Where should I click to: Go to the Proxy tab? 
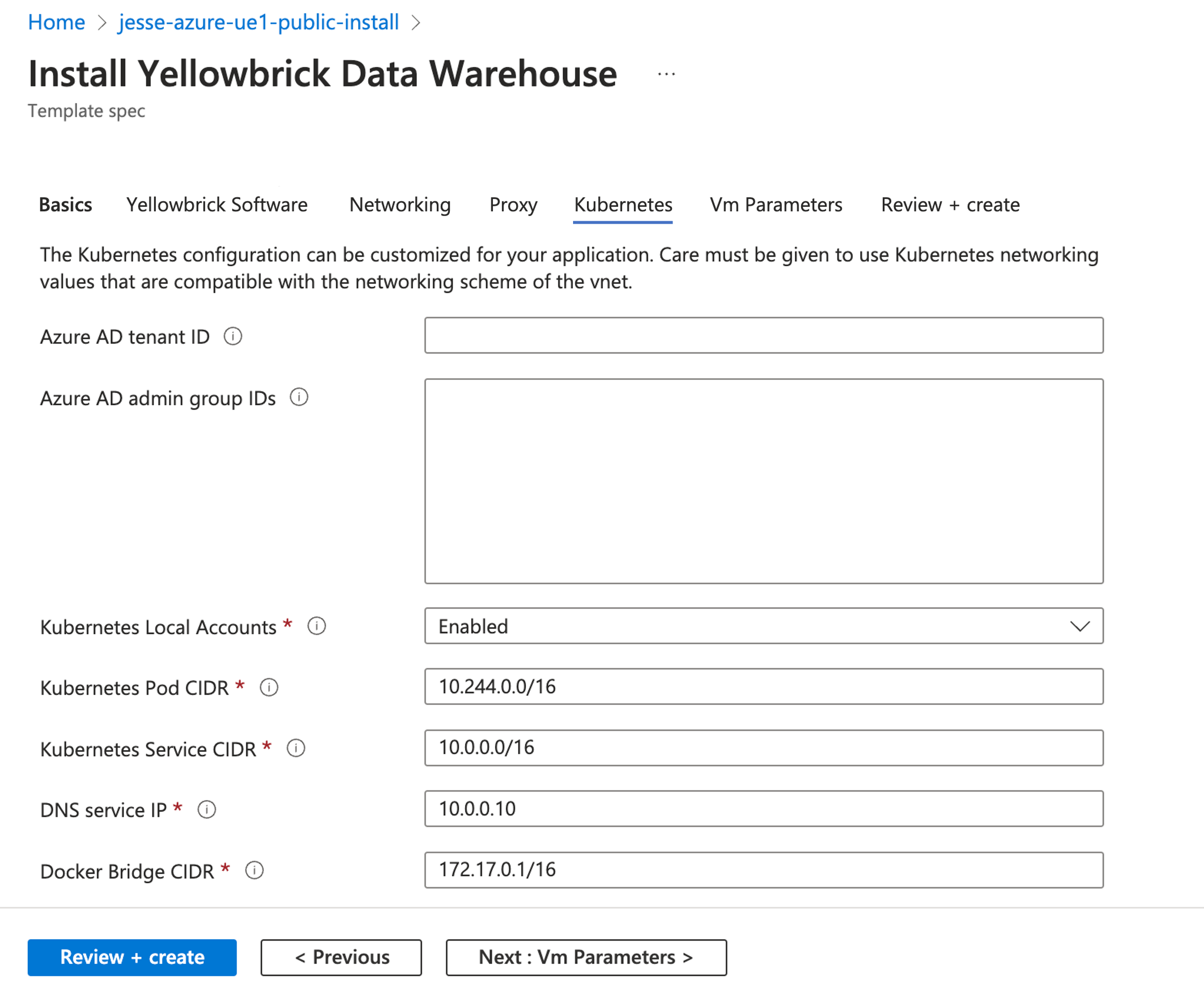click(513, 205)
